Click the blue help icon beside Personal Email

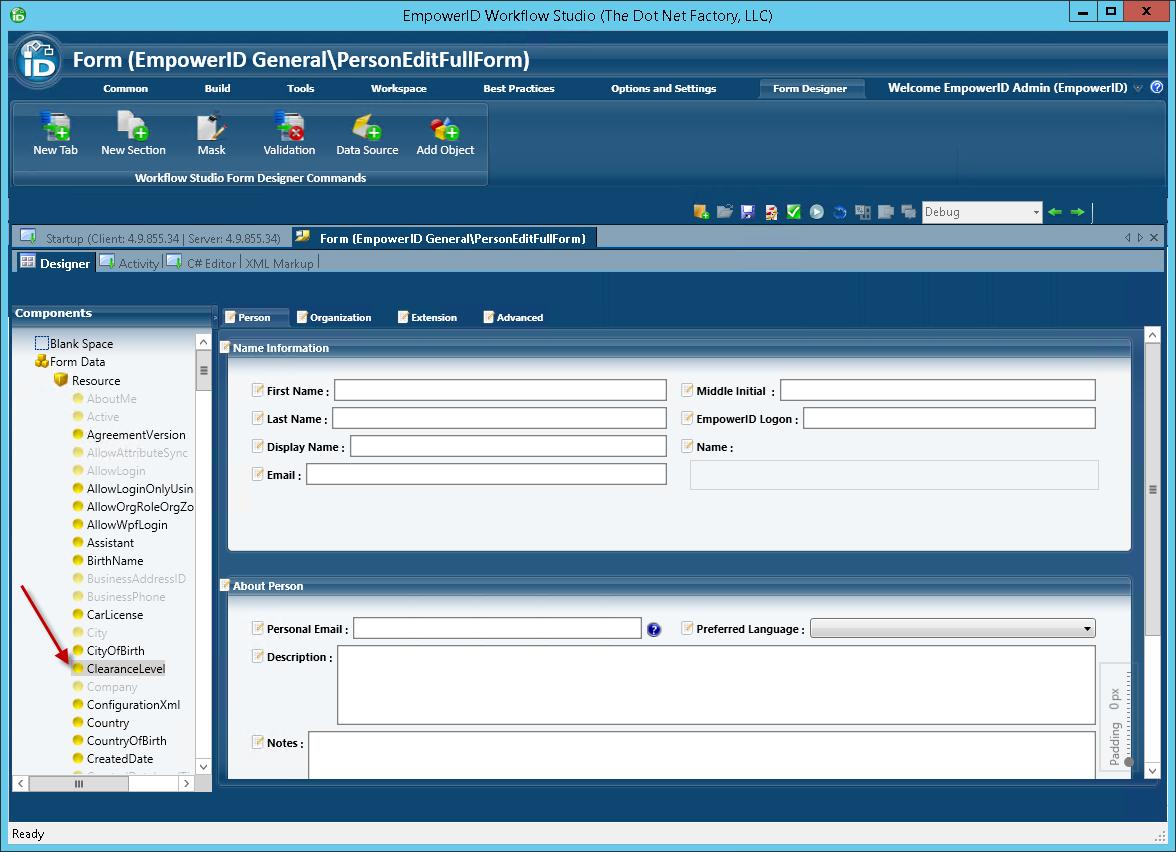(x=654, y=630)
